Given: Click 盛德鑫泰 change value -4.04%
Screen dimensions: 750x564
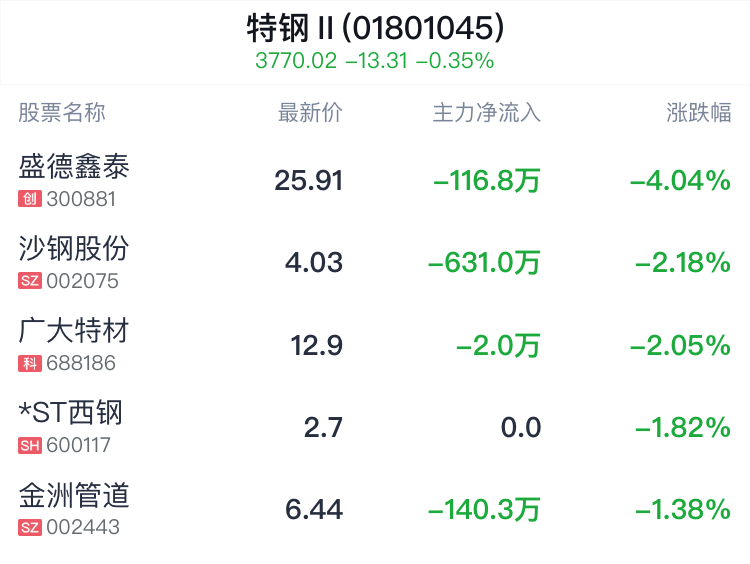Looking at the screenshot, I should tap(680, 181).
